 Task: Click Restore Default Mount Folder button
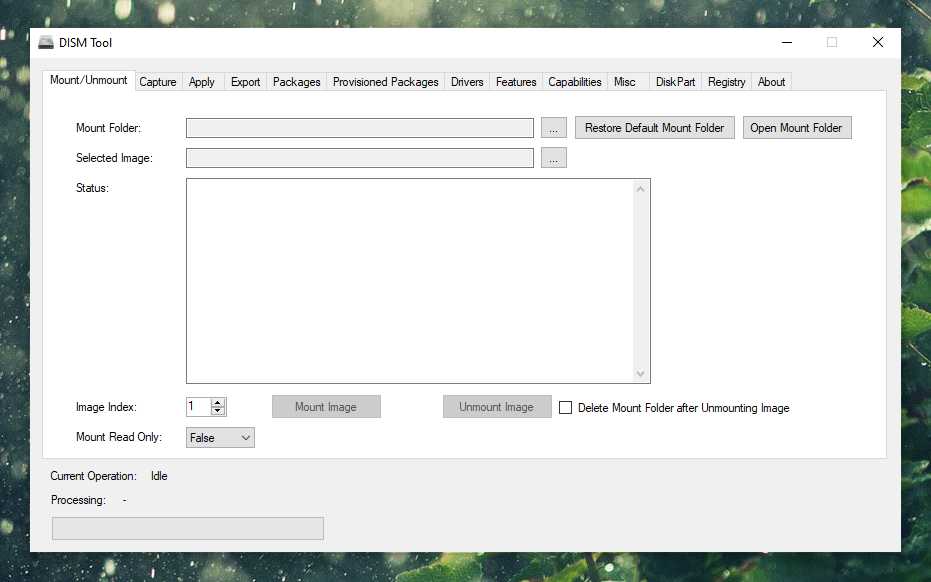coord(654,128)
